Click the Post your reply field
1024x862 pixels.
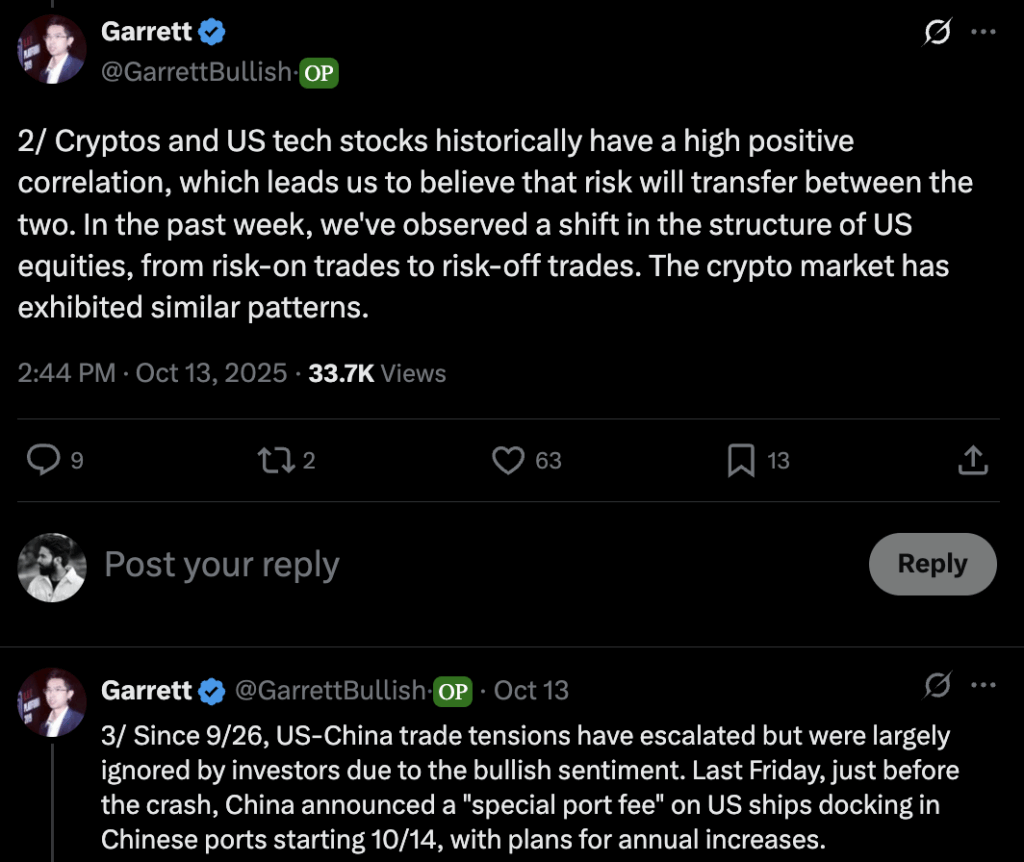pos(450,565)
